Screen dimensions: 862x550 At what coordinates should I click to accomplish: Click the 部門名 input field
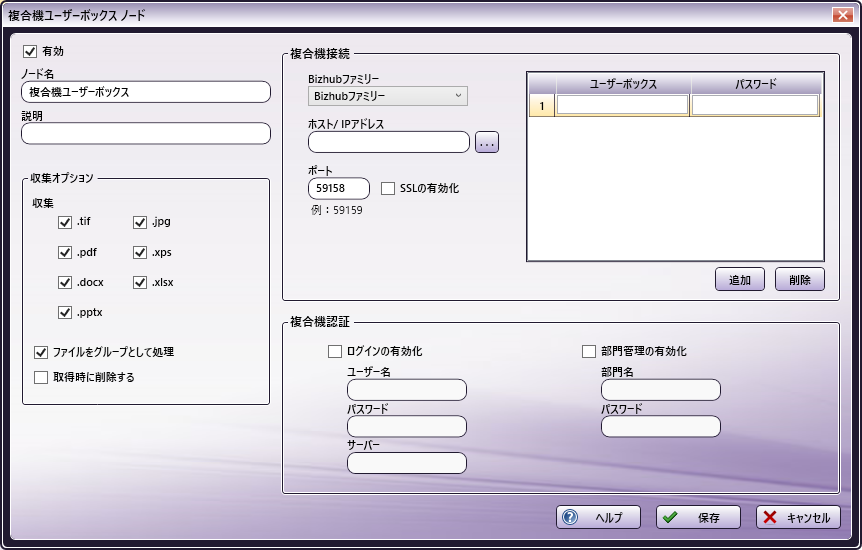point(661,390)
